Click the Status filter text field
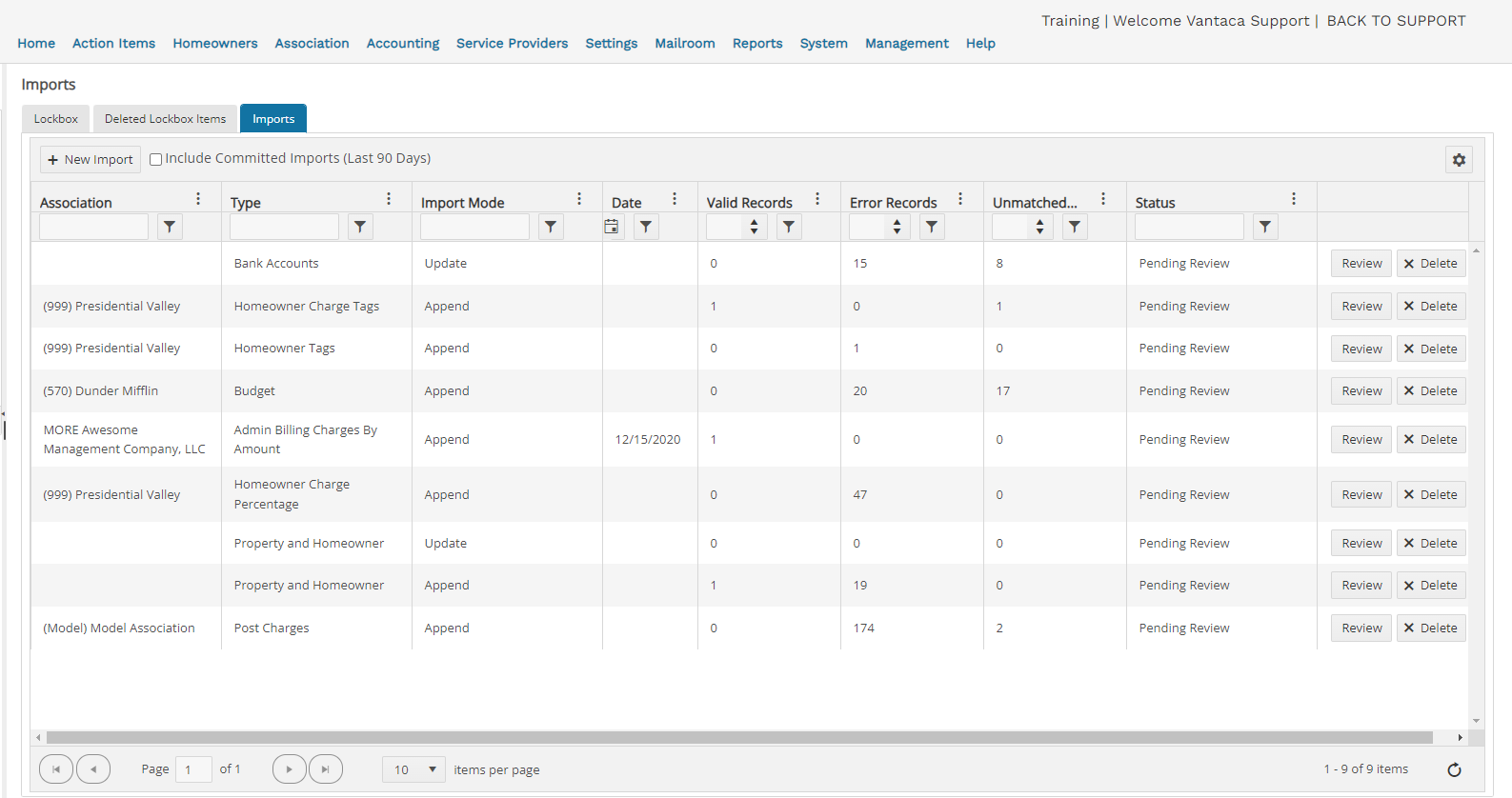 point(1189,227)
